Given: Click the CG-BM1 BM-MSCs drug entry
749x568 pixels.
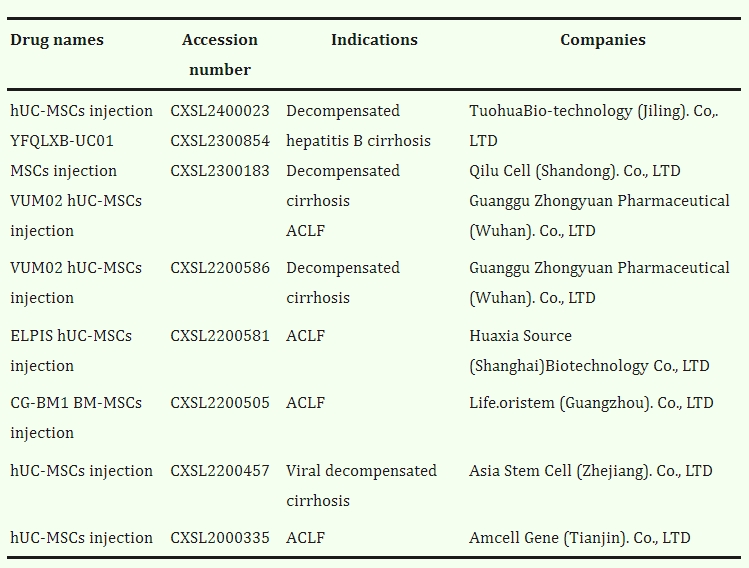Looking at the screenshot, I should point(75,417).
